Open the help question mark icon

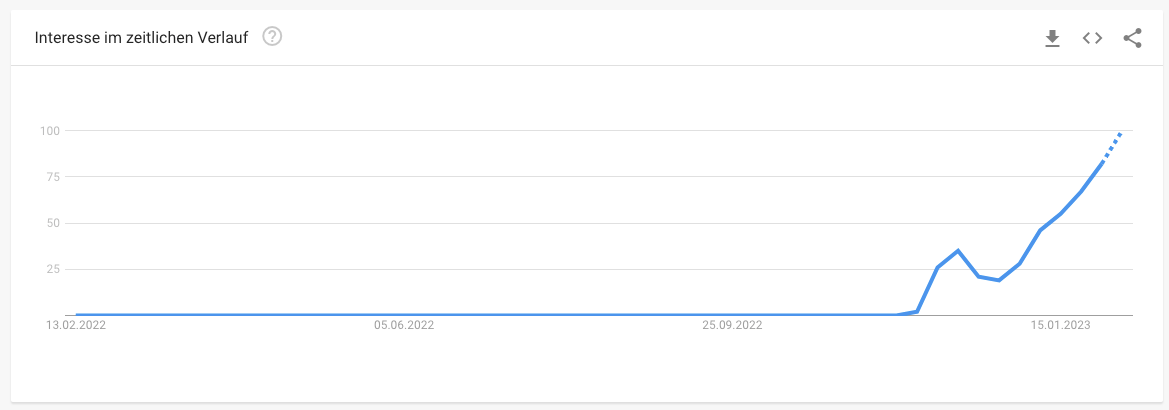point(272,37)
